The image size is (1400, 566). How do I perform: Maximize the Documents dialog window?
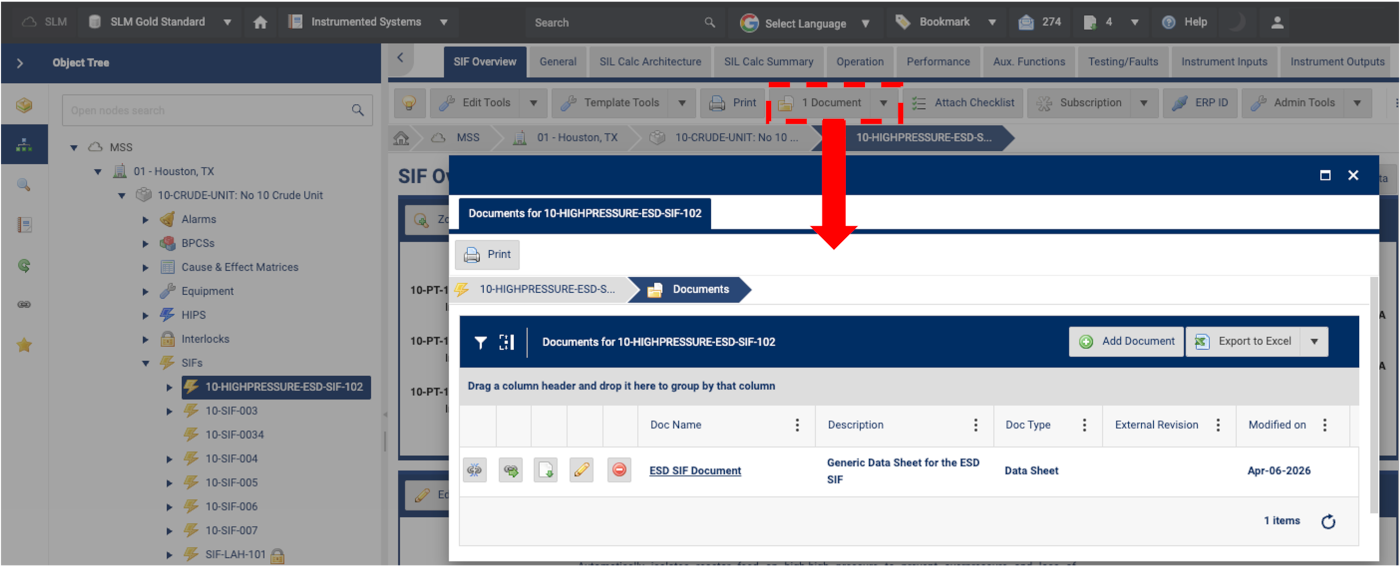pos(1325,175)
